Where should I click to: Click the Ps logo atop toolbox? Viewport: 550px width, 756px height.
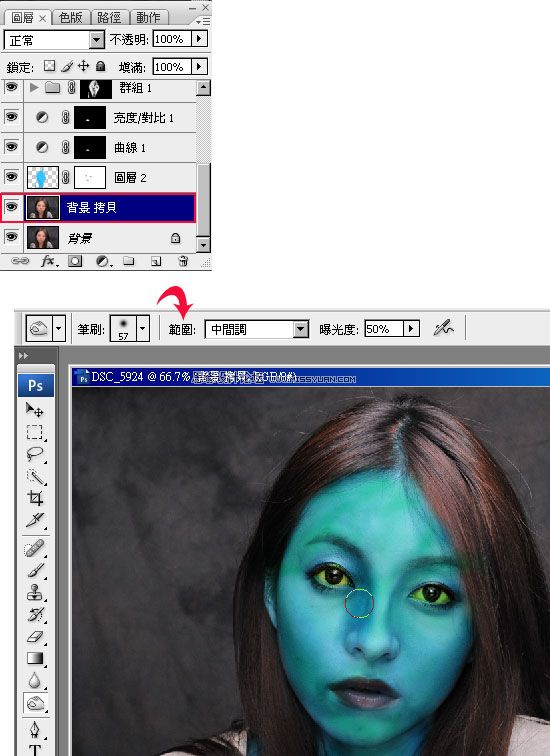(x=36, y=386)
